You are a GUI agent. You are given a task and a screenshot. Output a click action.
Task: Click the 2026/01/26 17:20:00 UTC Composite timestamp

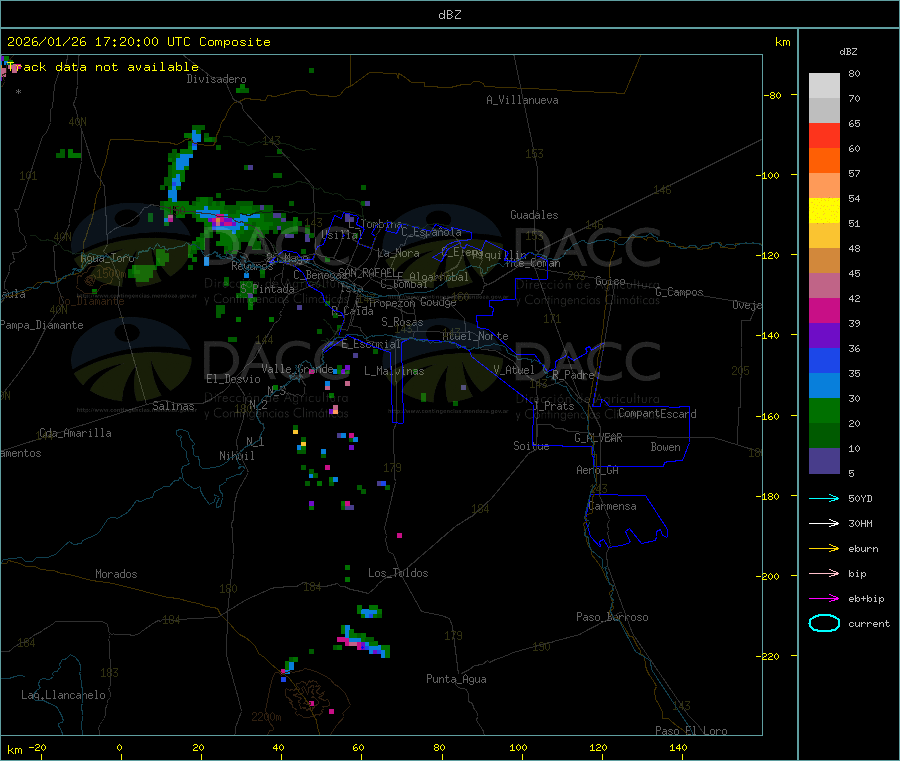pyautogui.click(x=138, y=42)
